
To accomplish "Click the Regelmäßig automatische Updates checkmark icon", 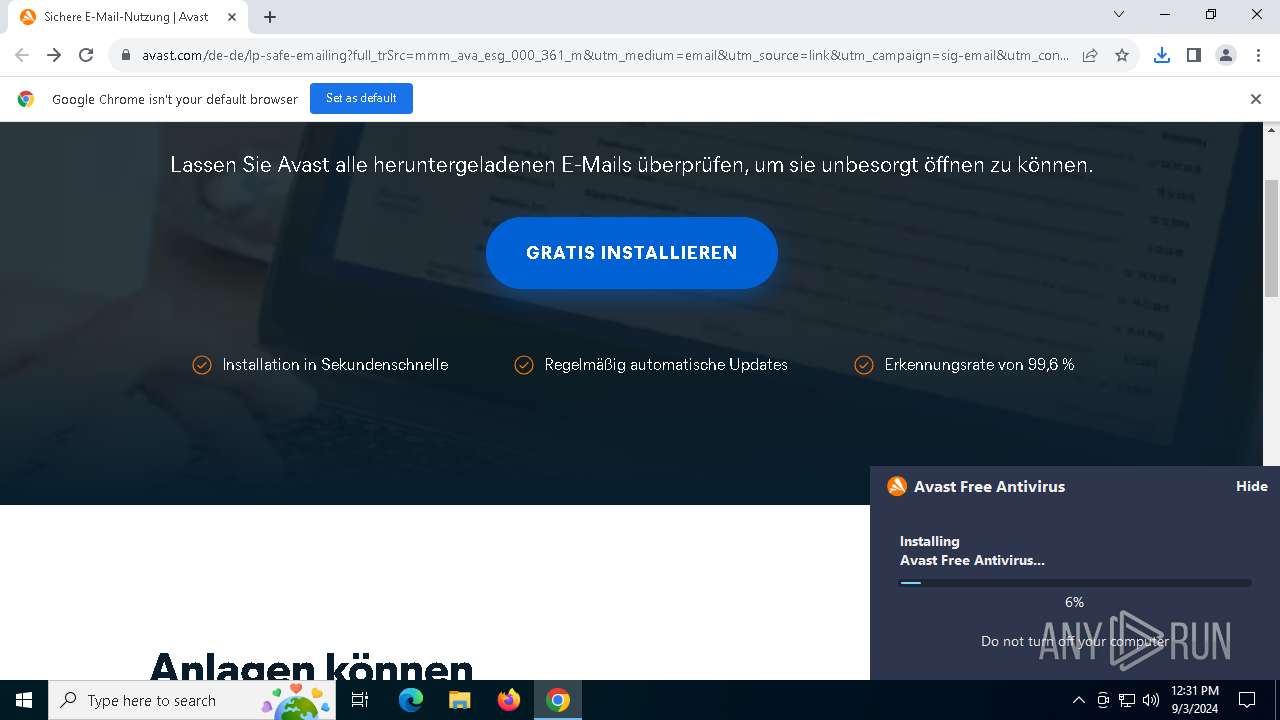I will click(x=524, y=365).
